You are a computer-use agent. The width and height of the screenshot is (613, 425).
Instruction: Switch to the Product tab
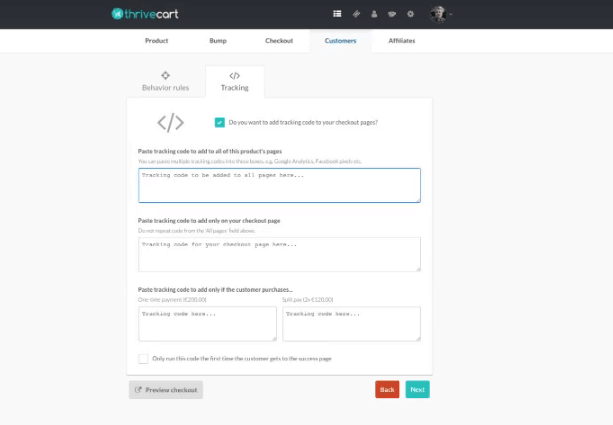pos(156,41)
